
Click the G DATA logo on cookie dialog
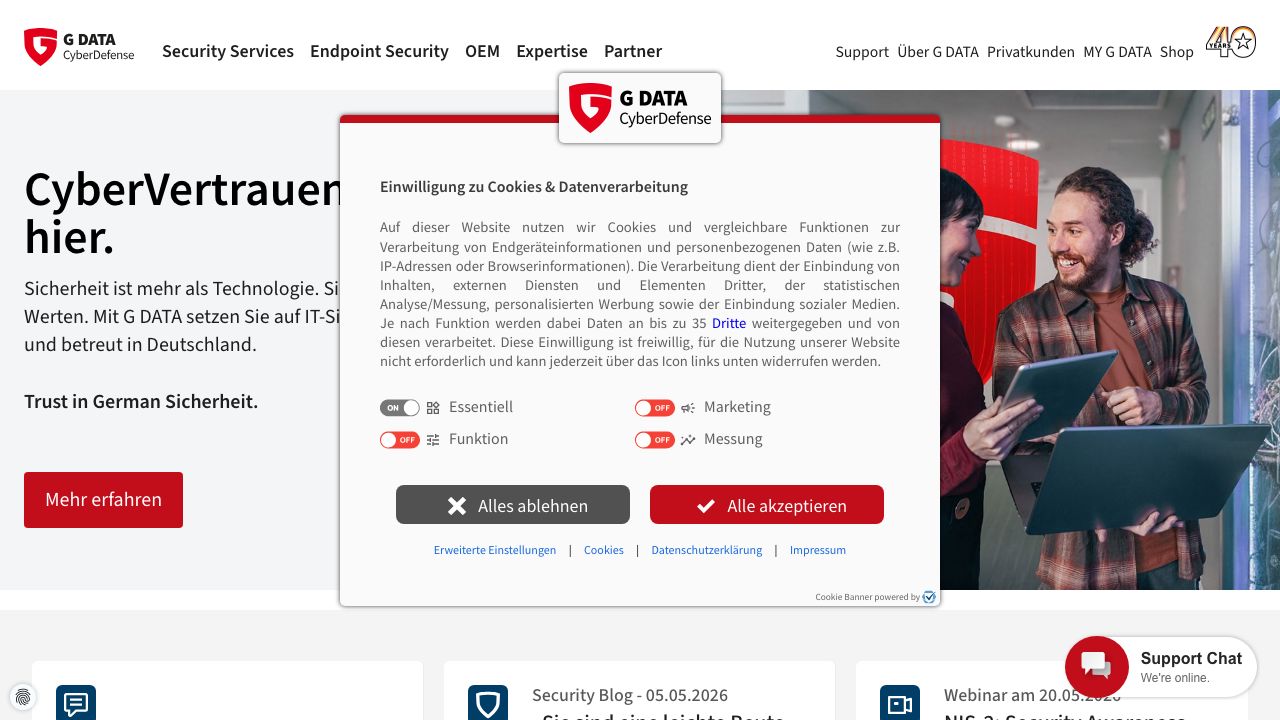click(640, 108)
